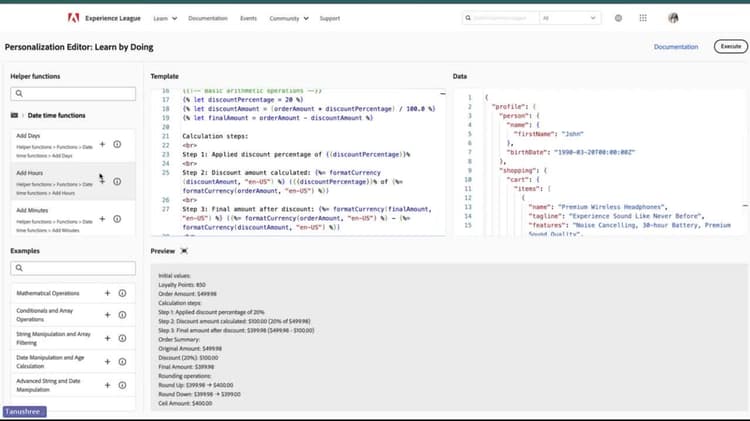This screenshot has height=421, width=750.
Task: Show info for Advanced String and Date Manipulation
Action: (x=122, y=385)
